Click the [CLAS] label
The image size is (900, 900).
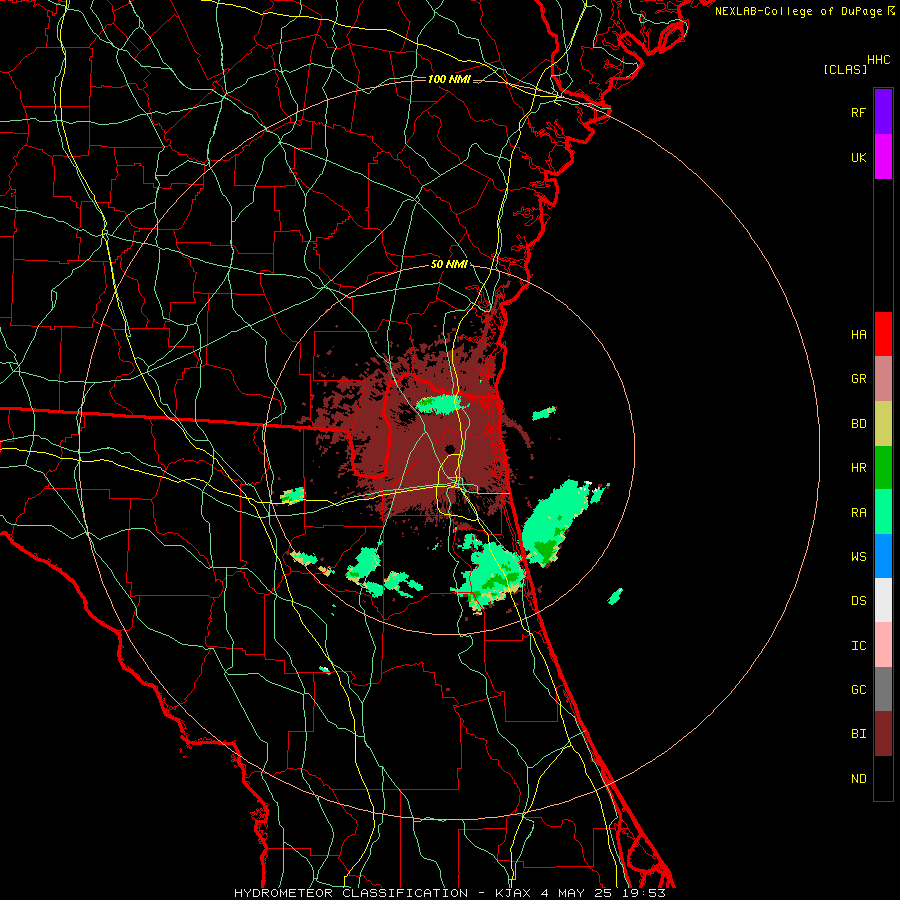[x=845, y=69]
